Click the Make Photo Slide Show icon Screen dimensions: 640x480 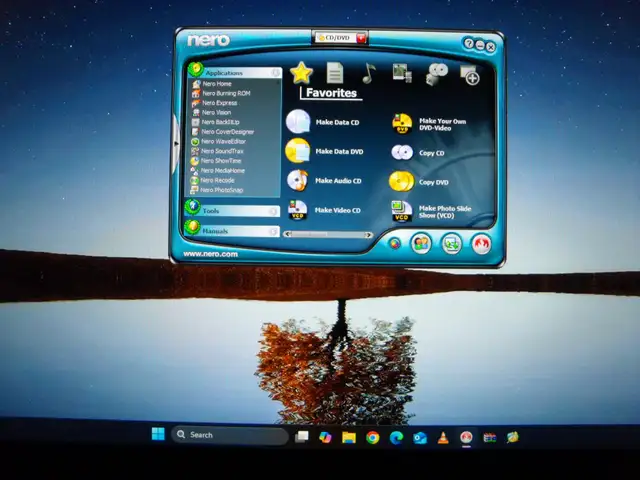(402, 211)
